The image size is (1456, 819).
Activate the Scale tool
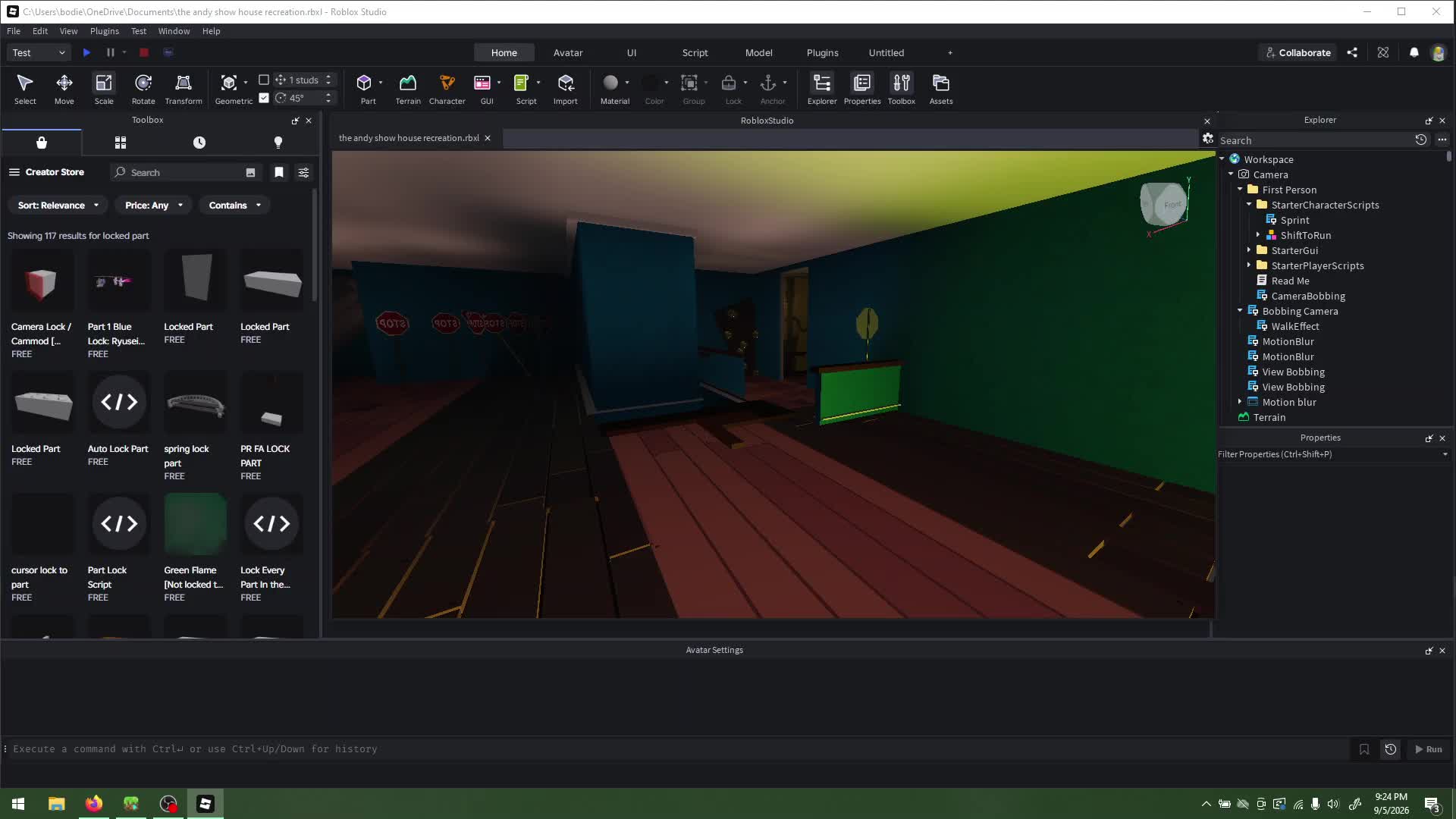[x=104, y=89]
